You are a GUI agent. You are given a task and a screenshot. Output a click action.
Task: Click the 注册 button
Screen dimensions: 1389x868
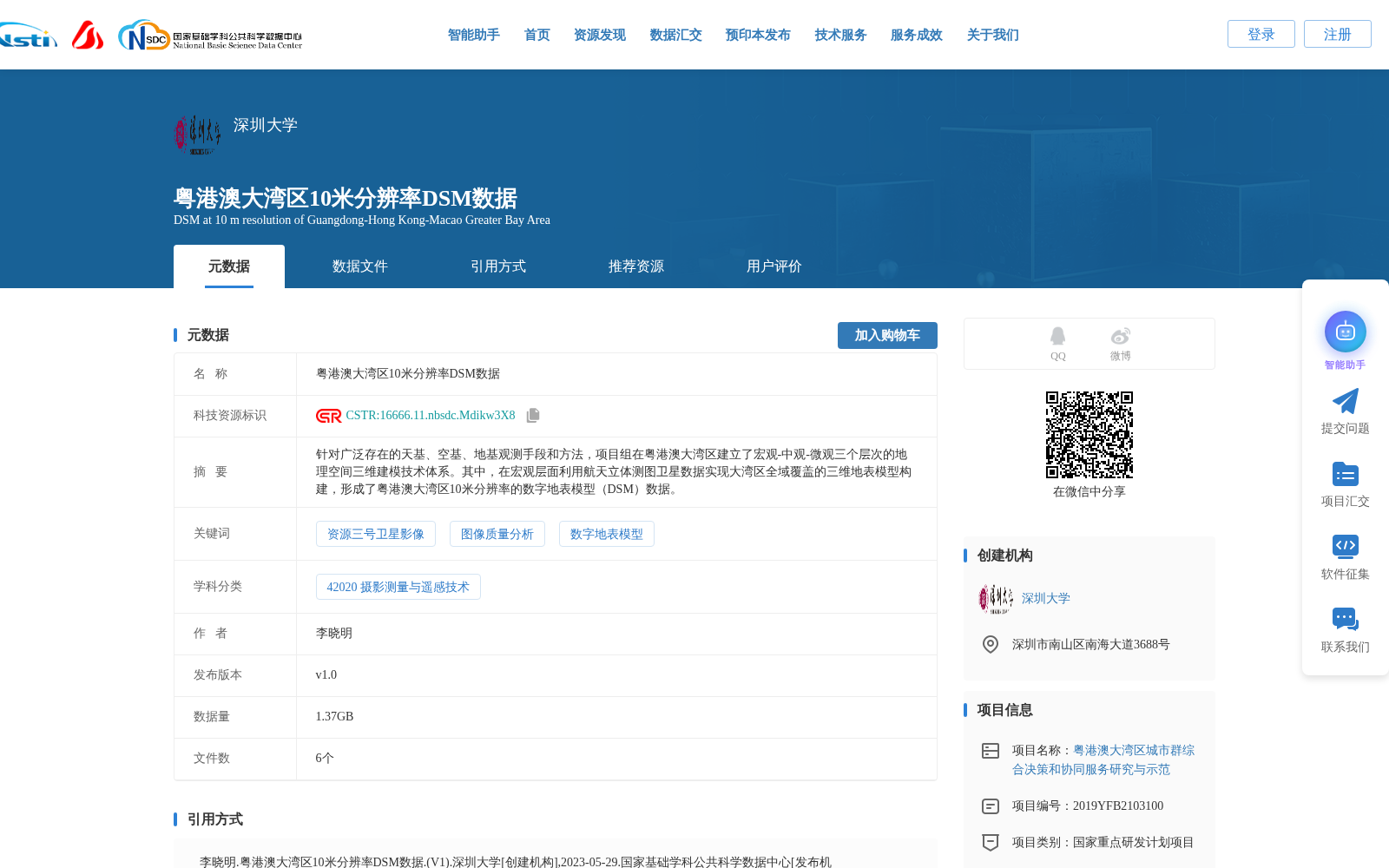coord(1338,34)
